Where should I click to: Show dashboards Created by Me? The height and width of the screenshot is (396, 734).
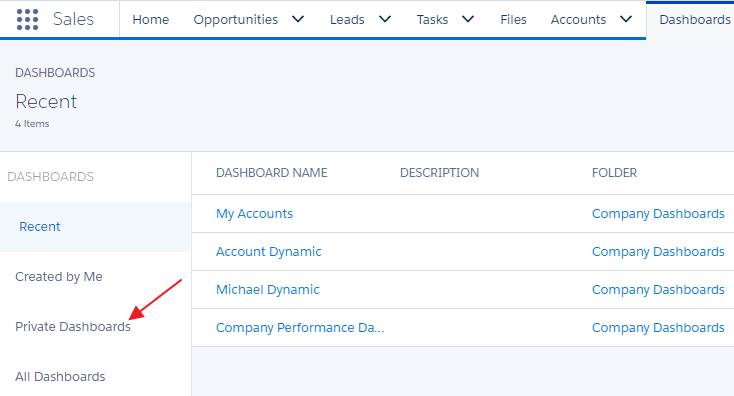pos(59,277)
